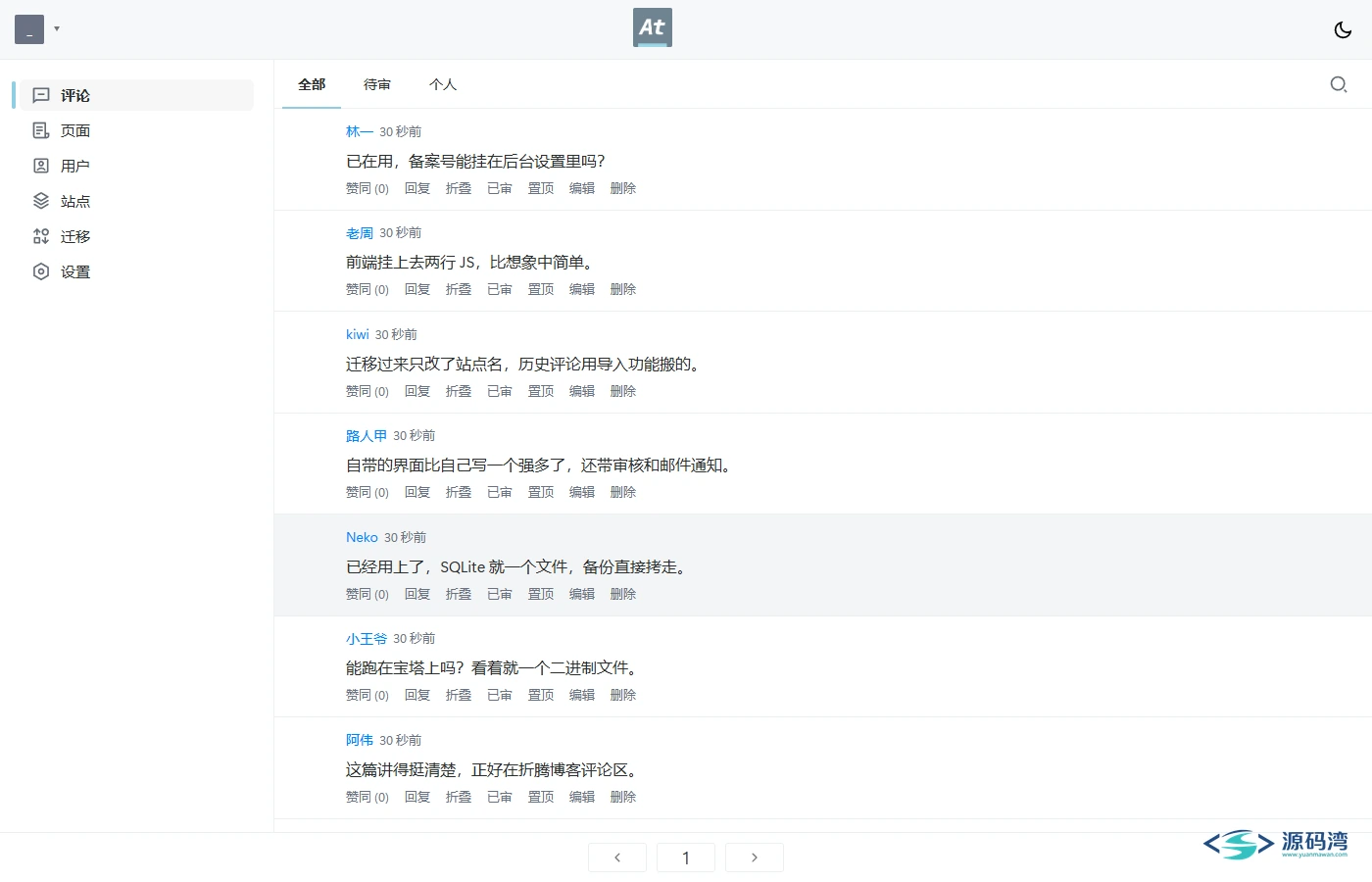Reply to 小王爷's comment
Screen dimensions: 1372x882
point(417,695)
